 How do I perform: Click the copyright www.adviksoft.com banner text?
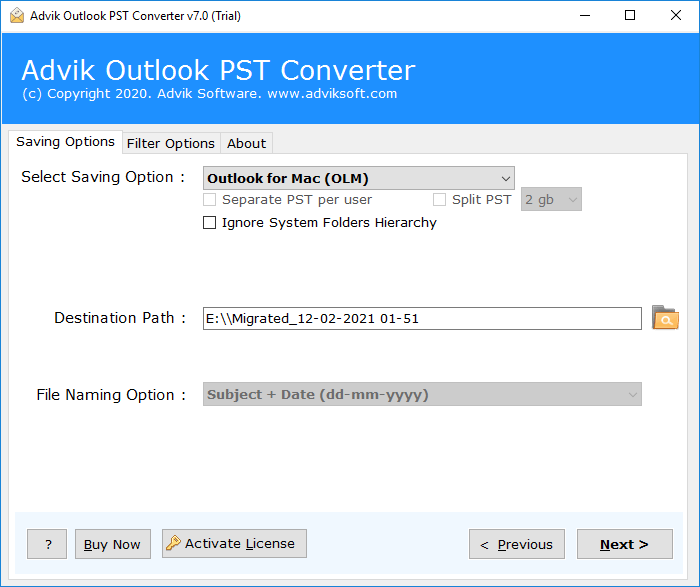(209, 94)
